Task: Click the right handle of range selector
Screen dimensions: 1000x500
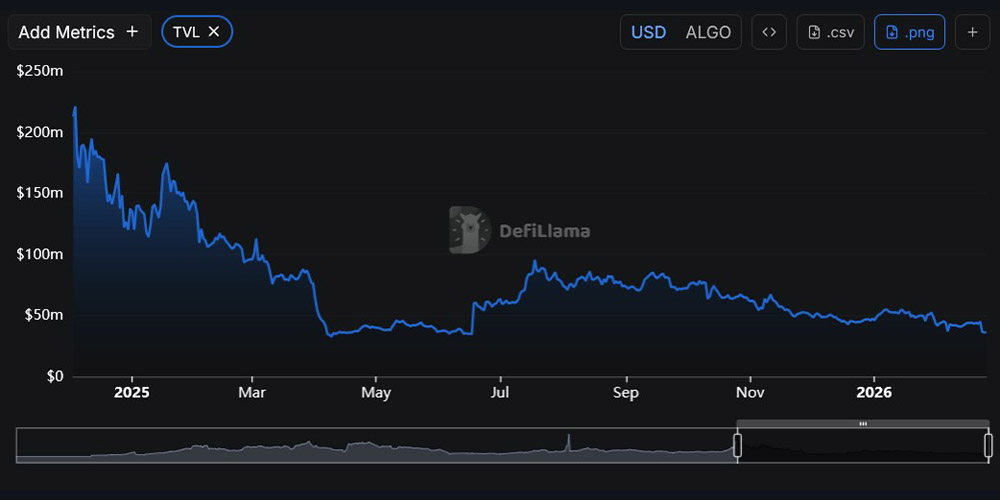Action: tap(988, 445)
